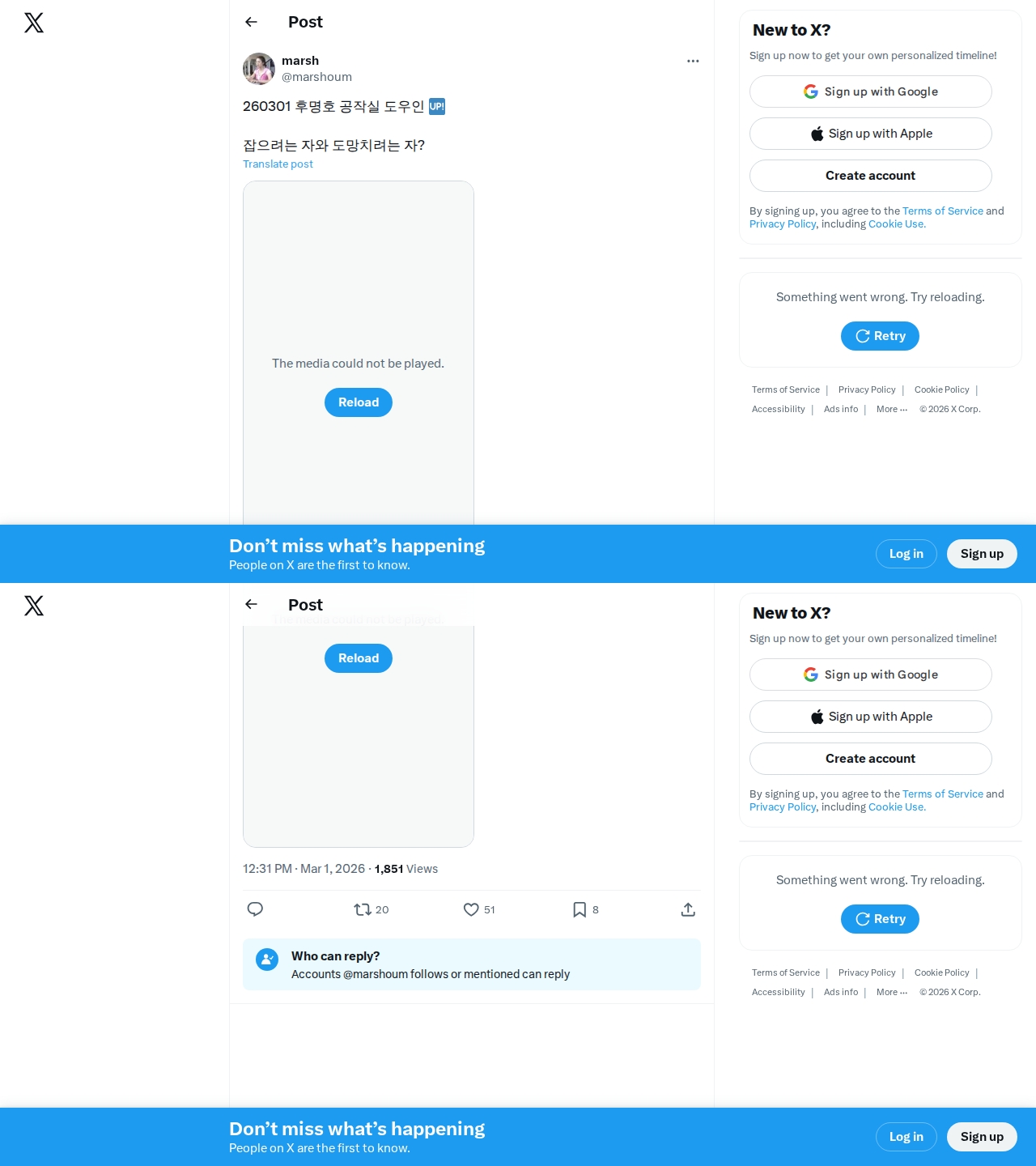Click the reply speech bubble icon
Viewport: 1036px width, 1166px height.
pos(255,909)
